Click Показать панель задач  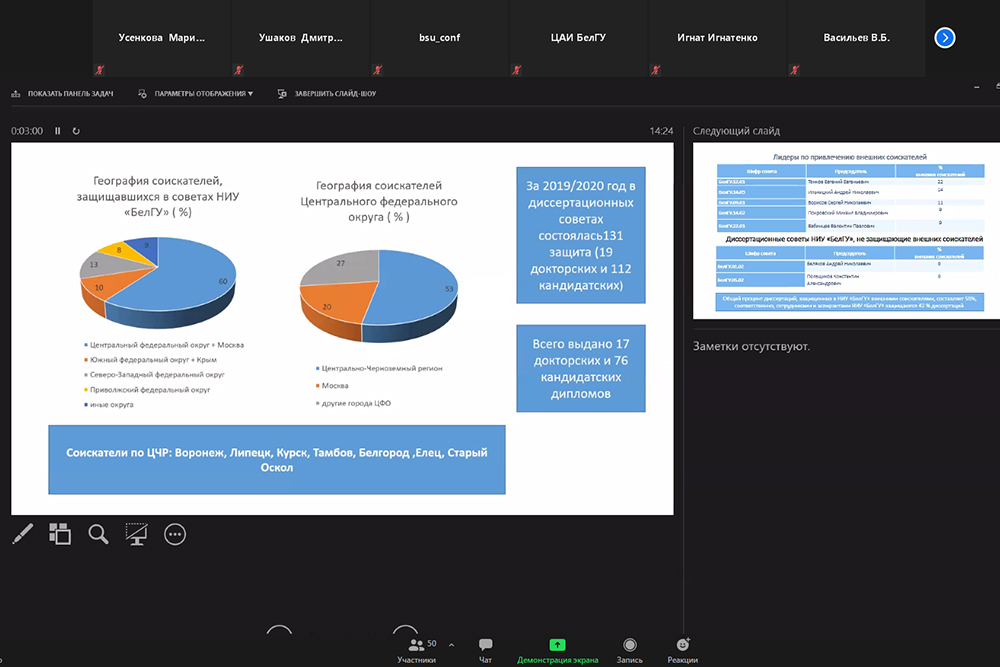tap(62, 94)
